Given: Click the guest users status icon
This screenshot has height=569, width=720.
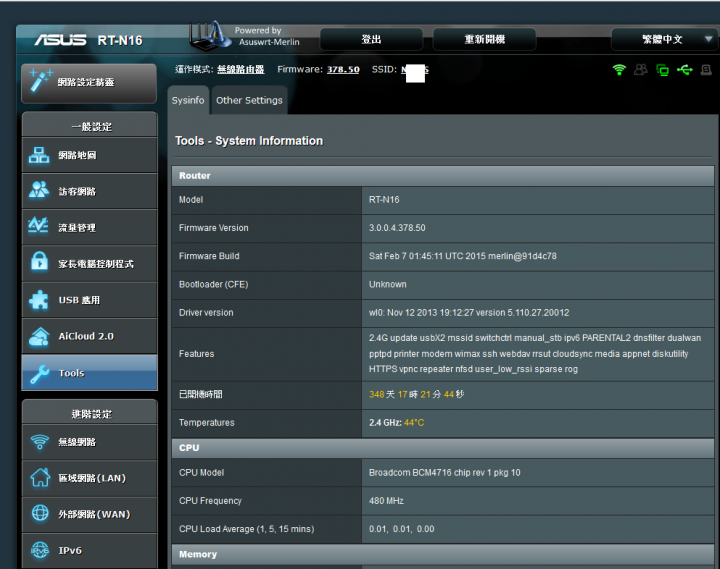Looking at the screenshot, I should [641, 70].
